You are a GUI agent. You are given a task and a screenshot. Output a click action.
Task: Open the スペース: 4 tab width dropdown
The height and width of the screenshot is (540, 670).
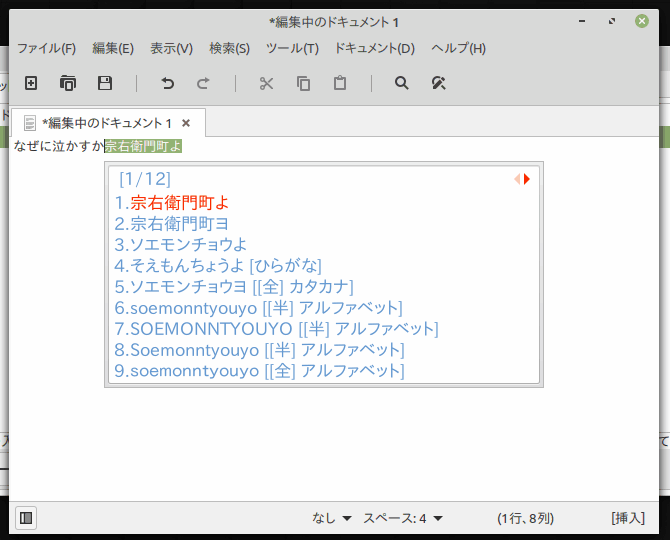coord(403,518)
